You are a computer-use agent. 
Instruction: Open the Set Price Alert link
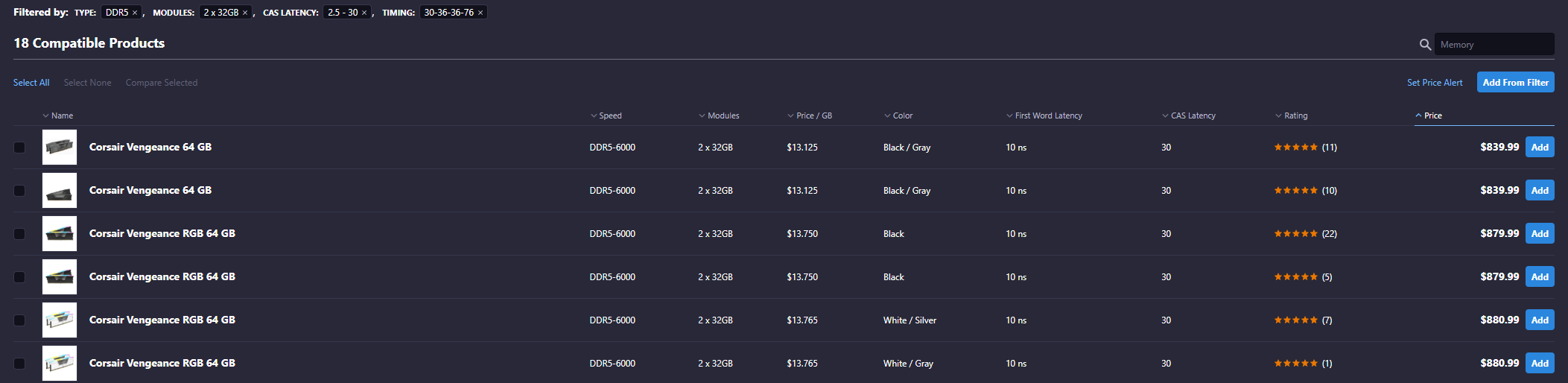(x=1435, y=83)
